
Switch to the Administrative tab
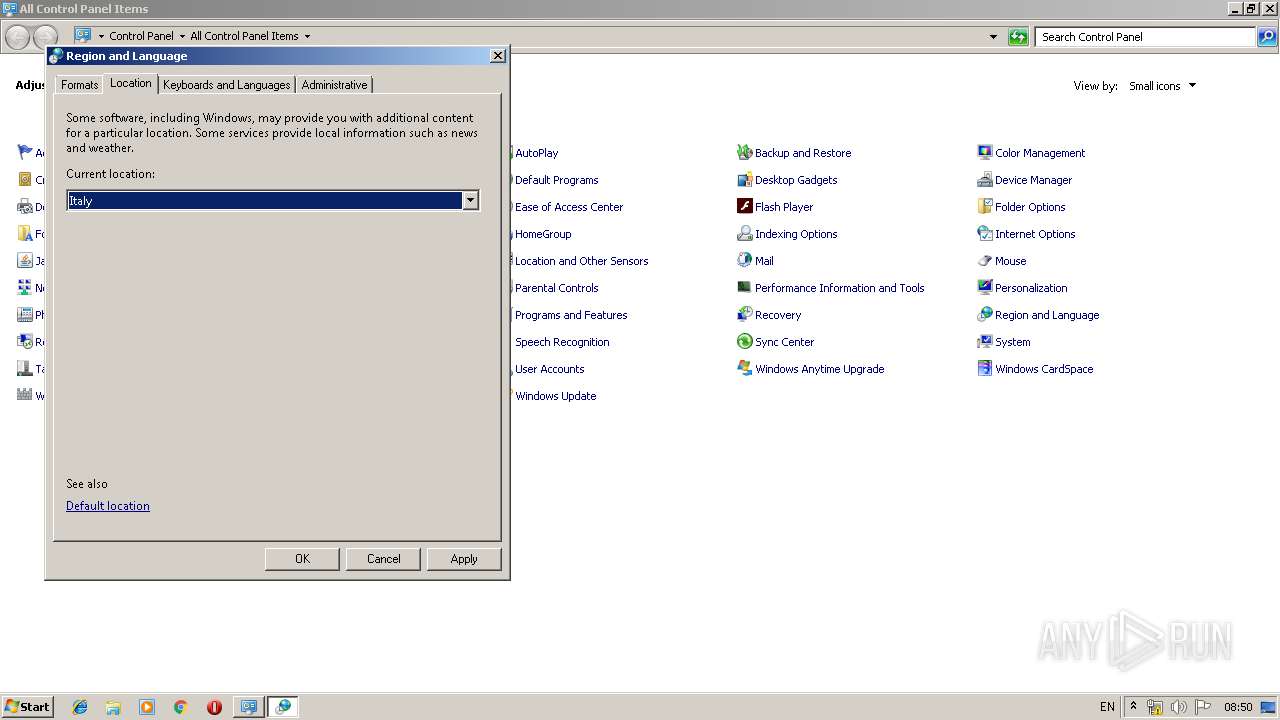[334, 85]
